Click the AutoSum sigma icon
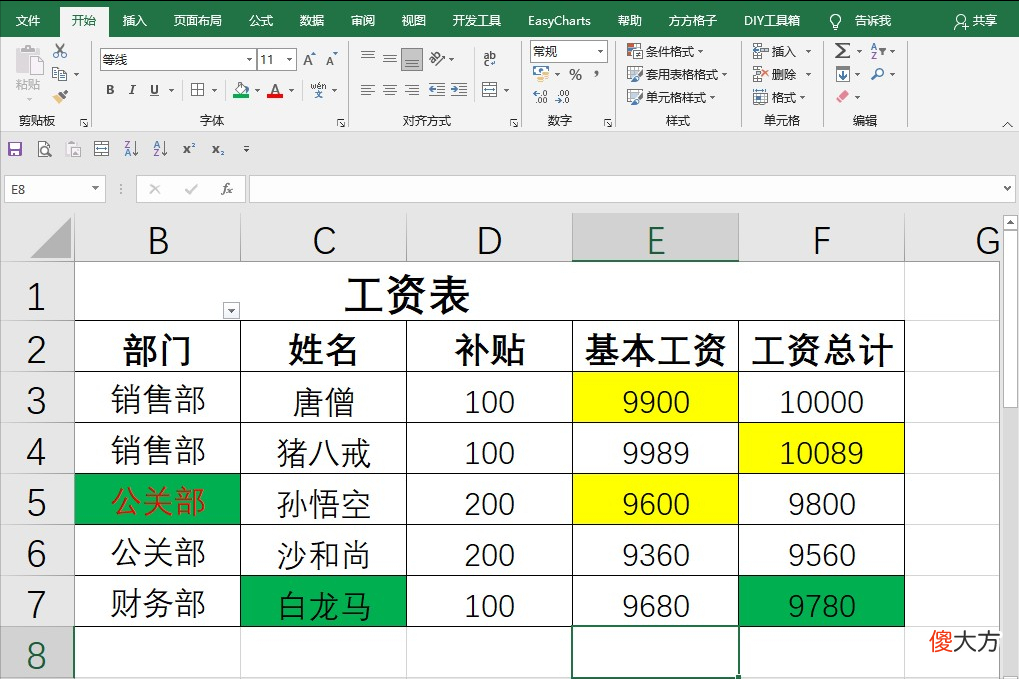The width and height of the screenshot is (1019, 679). coord(842,51)
